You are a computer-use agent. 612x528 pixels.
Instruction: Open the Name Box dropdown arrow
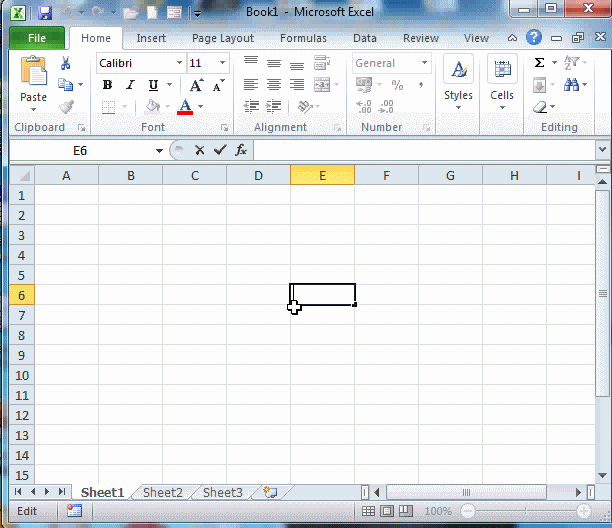[x=159, y=151]
